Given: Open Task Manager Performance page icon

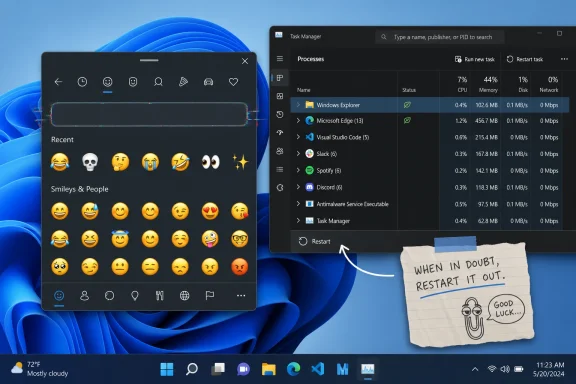Looking at the screenshot, I should (x=280, y=96).
